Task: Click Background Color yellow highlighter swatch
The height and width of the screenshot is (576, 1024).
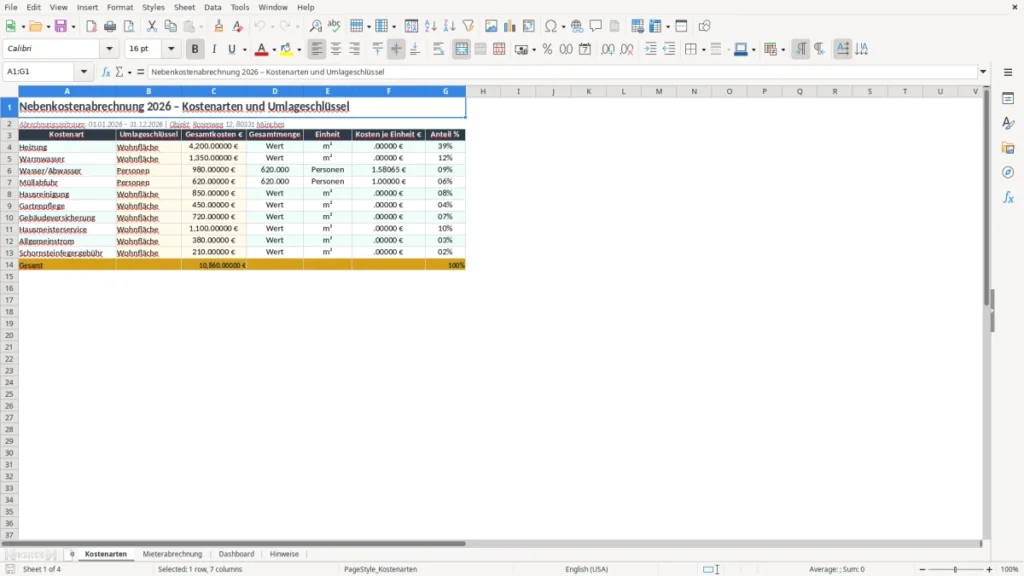Action: (x=287, y=49)
